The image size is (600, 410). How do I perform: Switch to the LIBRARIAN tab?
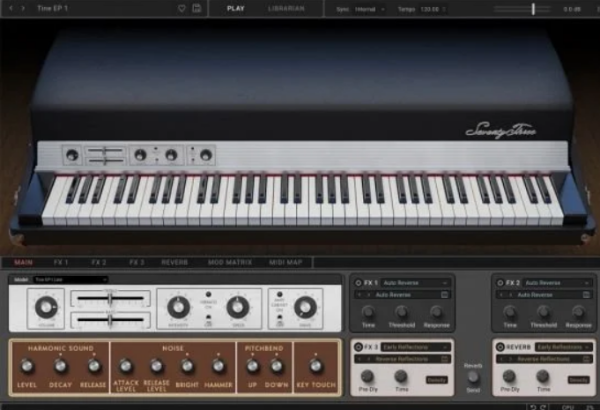(286, 8)
